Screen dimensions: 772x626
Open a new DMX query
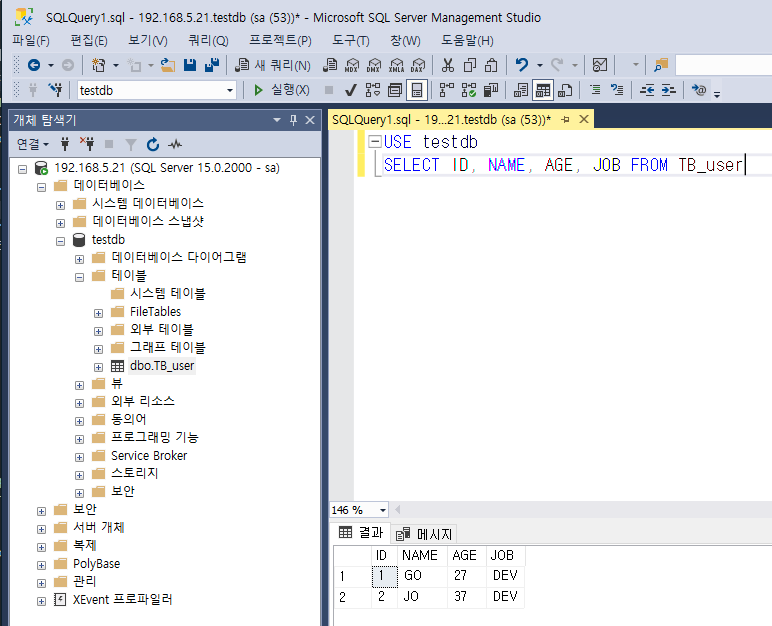(x=374, y=65)
